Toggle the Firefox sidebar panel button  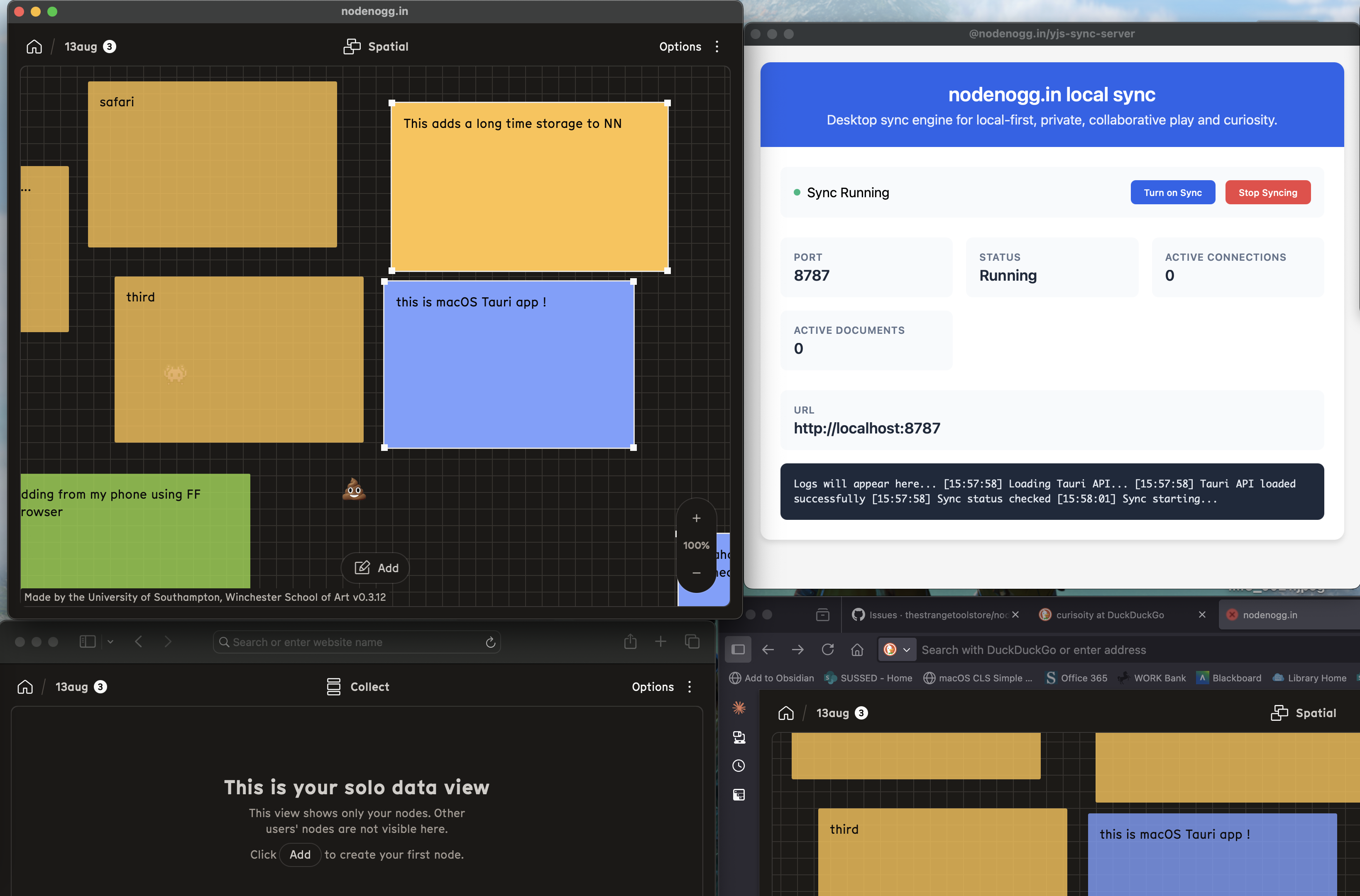point(738,650)
